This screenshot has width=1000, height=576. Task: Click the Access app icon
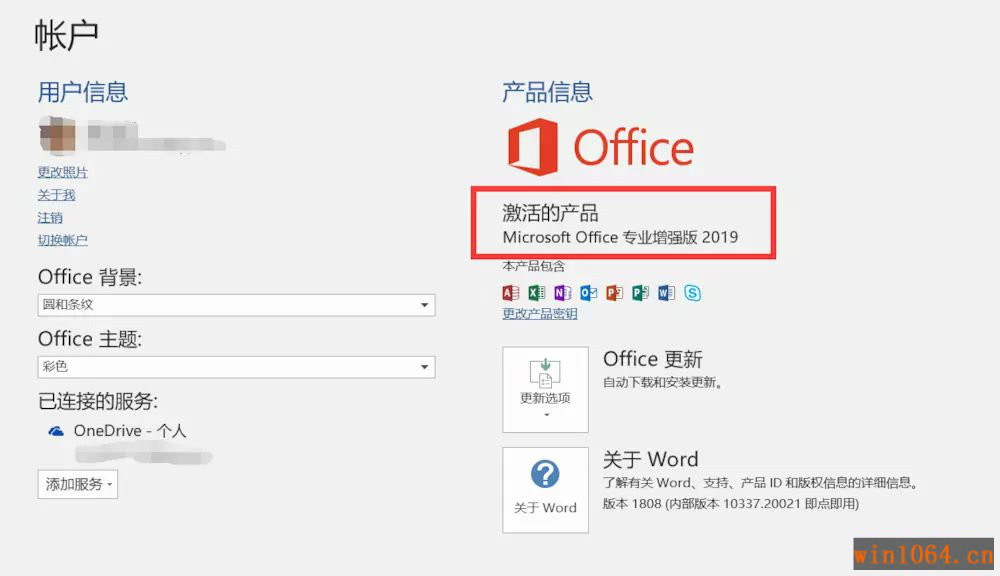pos(511,293)
